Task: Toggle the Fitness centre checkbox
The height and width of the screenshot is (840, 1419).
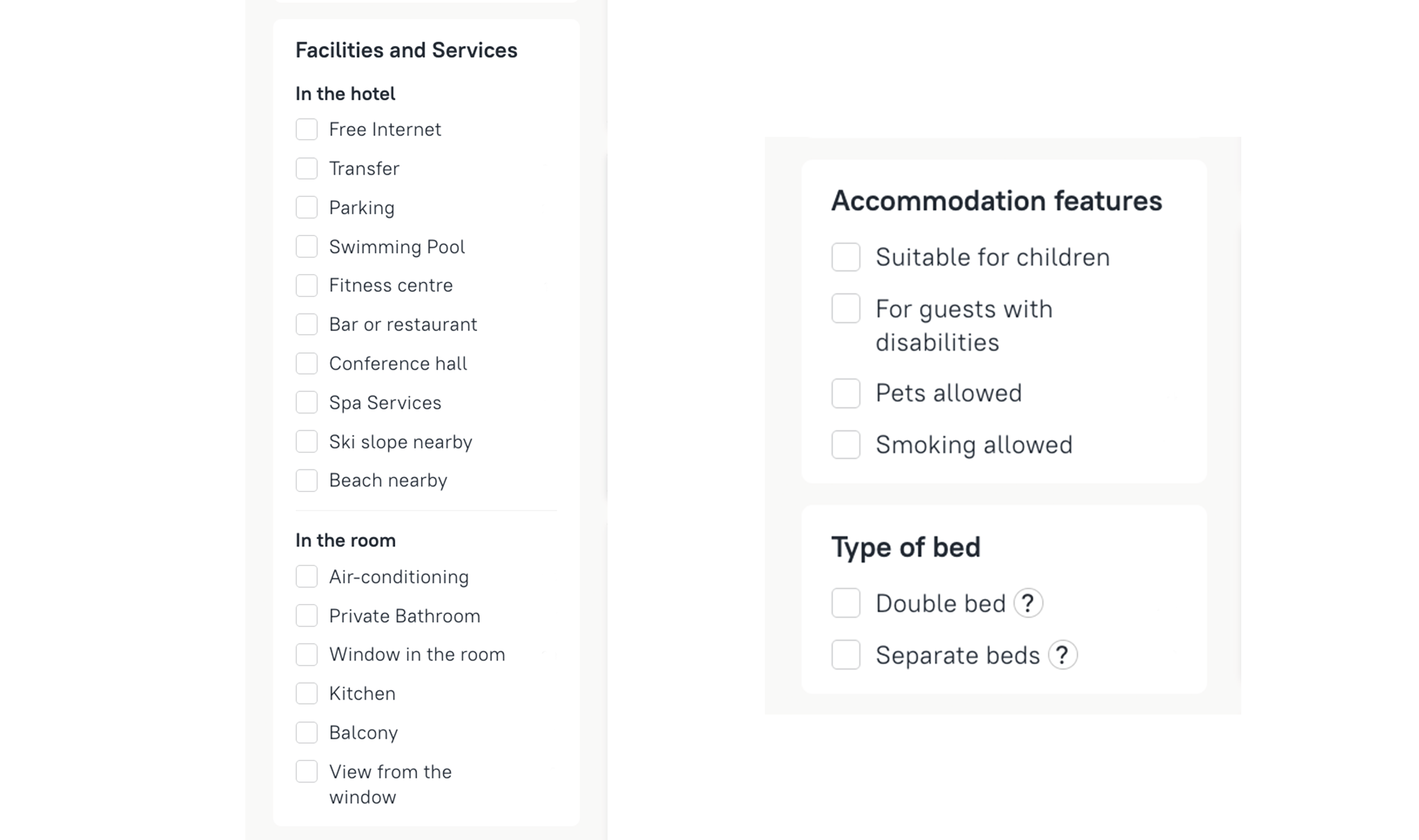Action: pyautogui.click(x=307, y=285)
